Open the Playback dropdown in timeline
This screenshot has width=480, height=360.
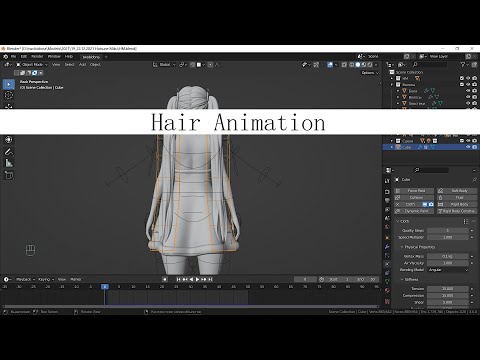[x=25, y=279]
